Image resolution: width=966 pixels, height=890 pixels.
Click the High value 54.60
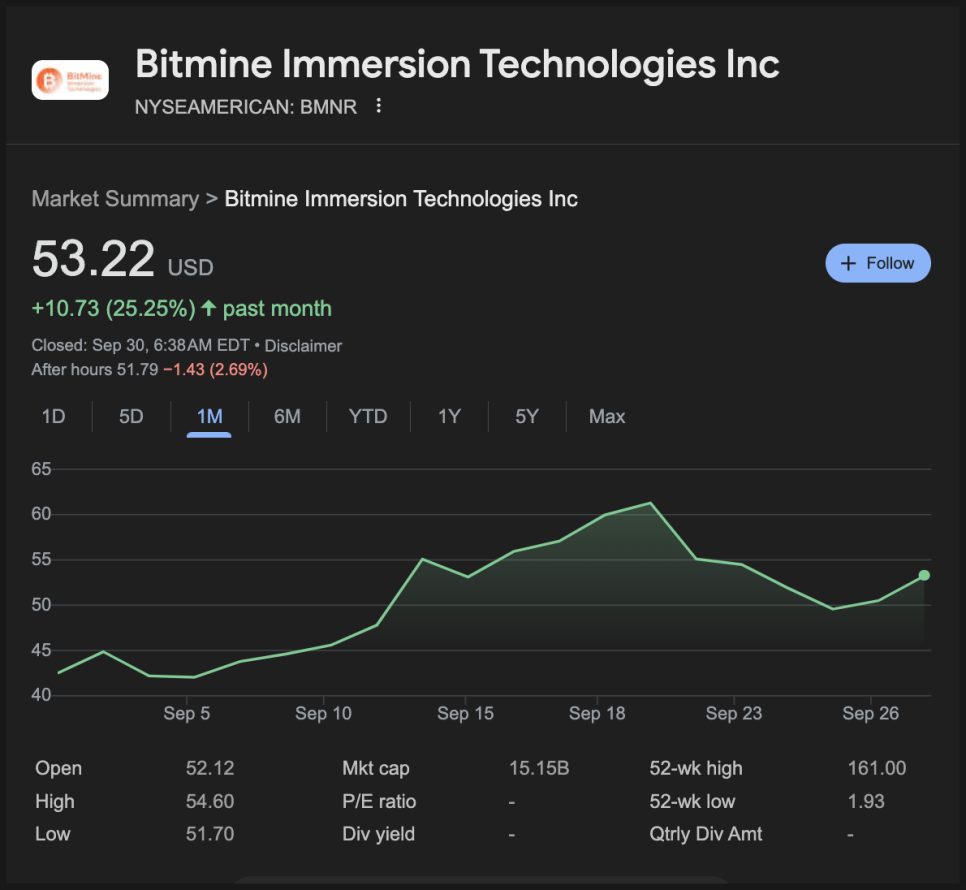tap(210, 801)
